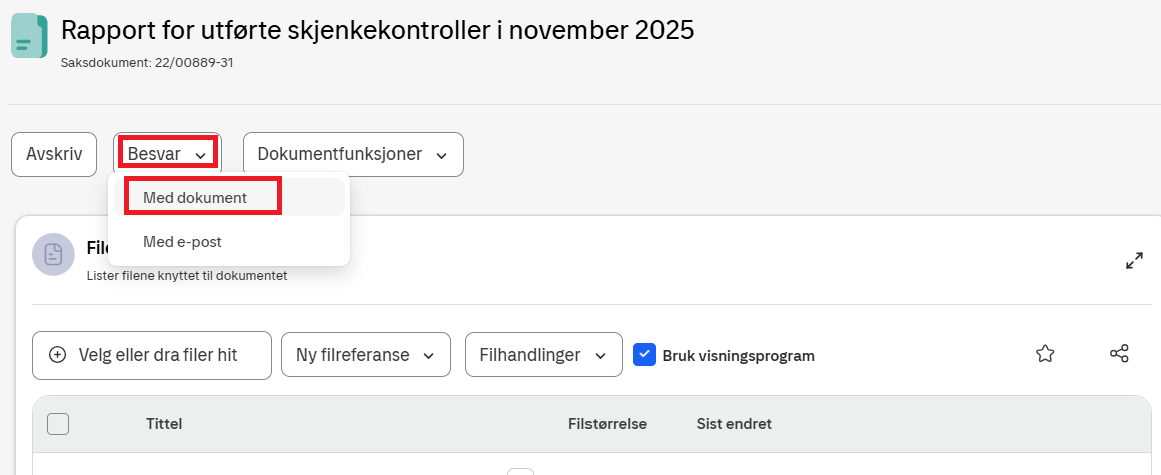Select the Med e-post menu option
Screen dimensions: 1161x475
point(182,242)
